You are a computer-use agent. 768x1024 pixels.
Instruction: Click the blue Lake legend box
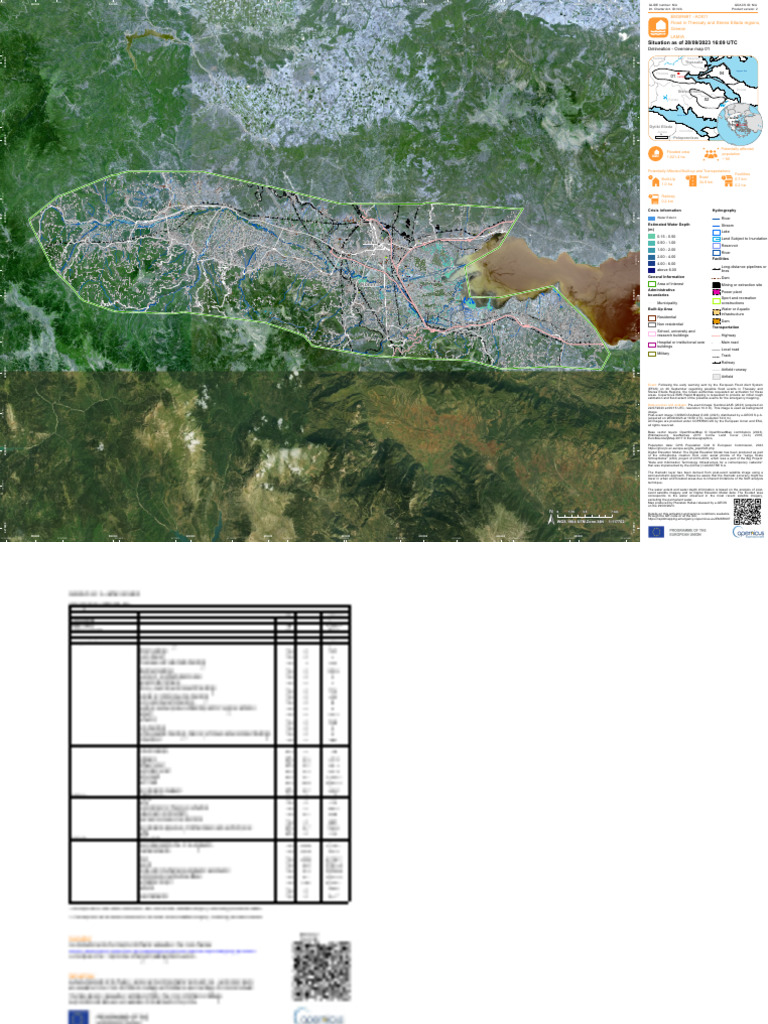(716, 232)
